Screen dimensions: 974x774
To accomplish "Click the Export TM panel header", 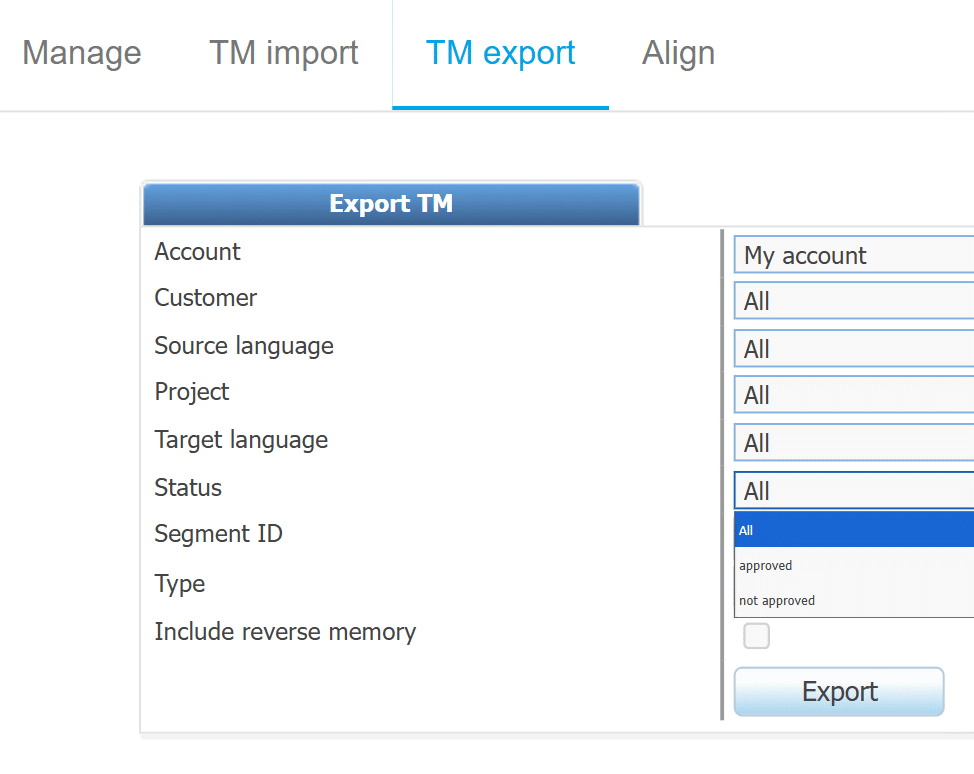I will tap(391, 204).
